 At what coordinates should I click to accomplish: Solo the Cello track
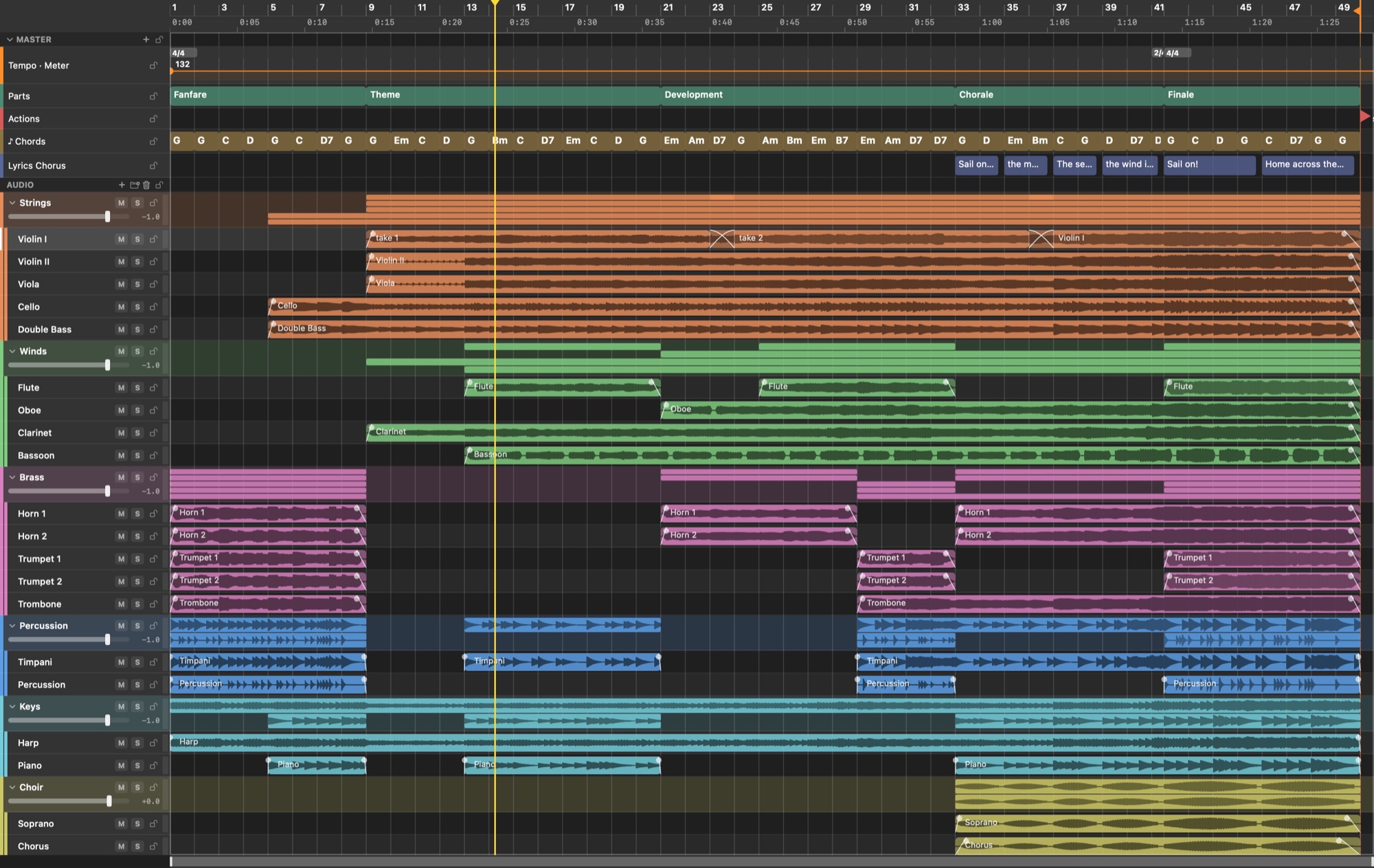coord(137,307)
